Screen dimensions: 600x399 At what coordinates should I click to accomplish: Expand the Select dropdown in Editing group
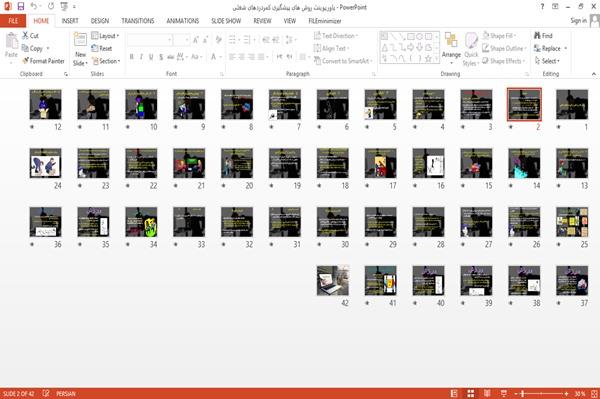pyautogui.click(x=547, y=61)
